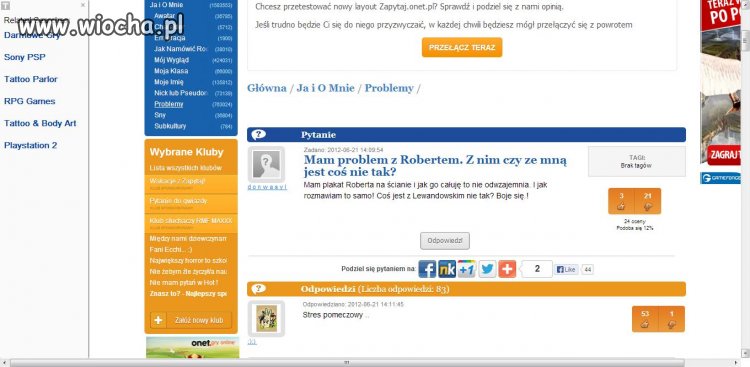
Task: Click RPG Games related search link
Action: pos(30,101)
